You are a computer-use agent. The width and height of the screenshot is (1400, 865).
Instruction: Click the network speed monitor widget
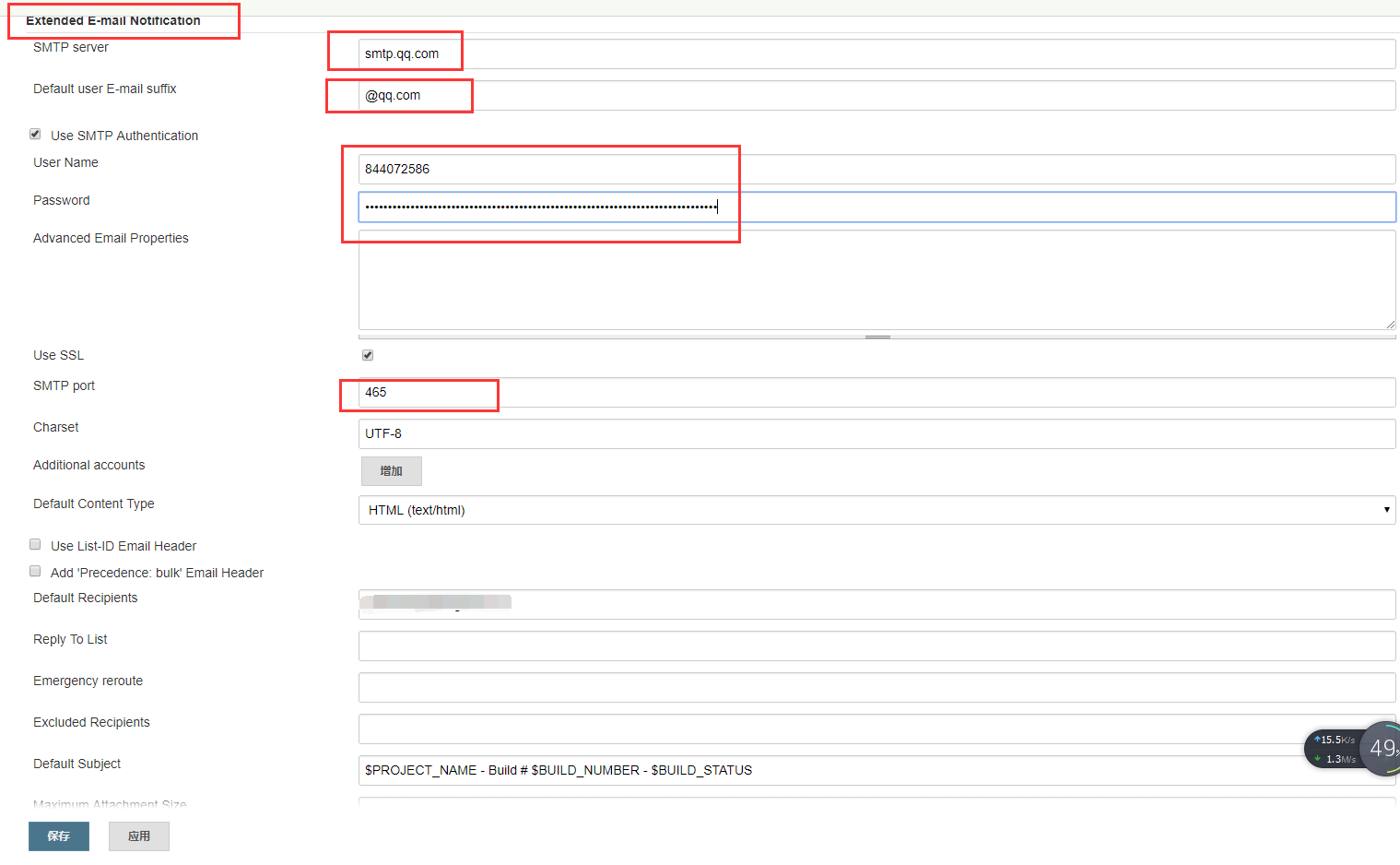pos(1352,749)
